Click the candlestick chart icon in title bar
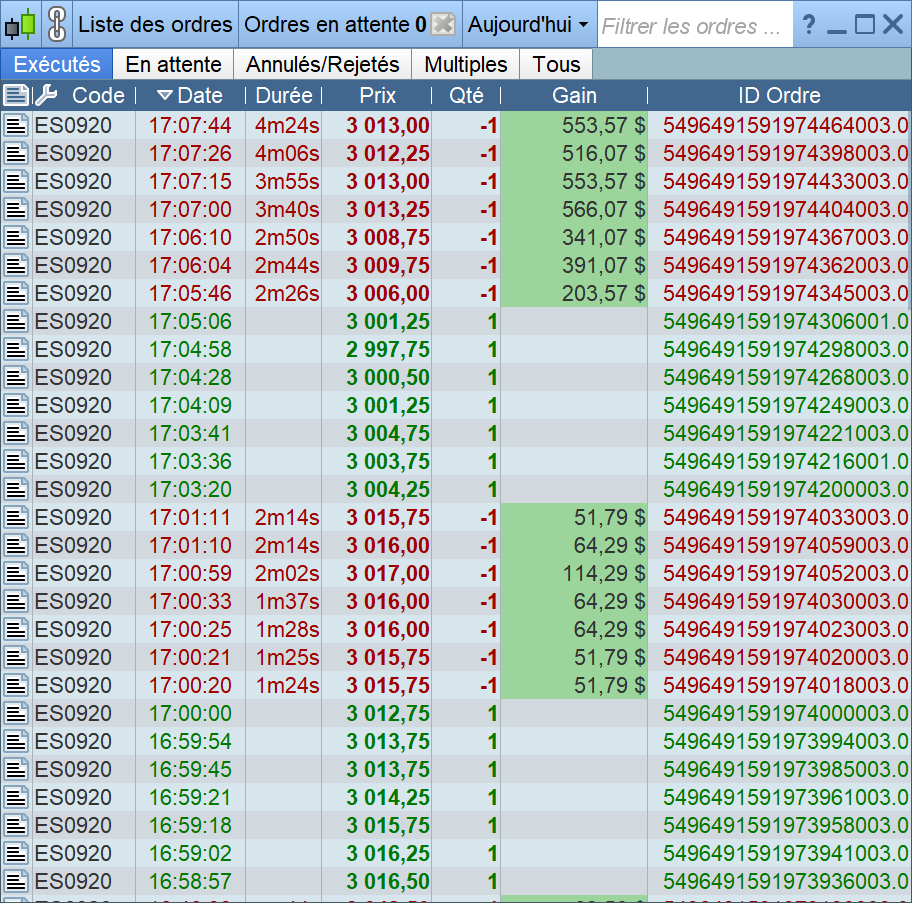Screen dimensions: 912x903 click(20, 24)
